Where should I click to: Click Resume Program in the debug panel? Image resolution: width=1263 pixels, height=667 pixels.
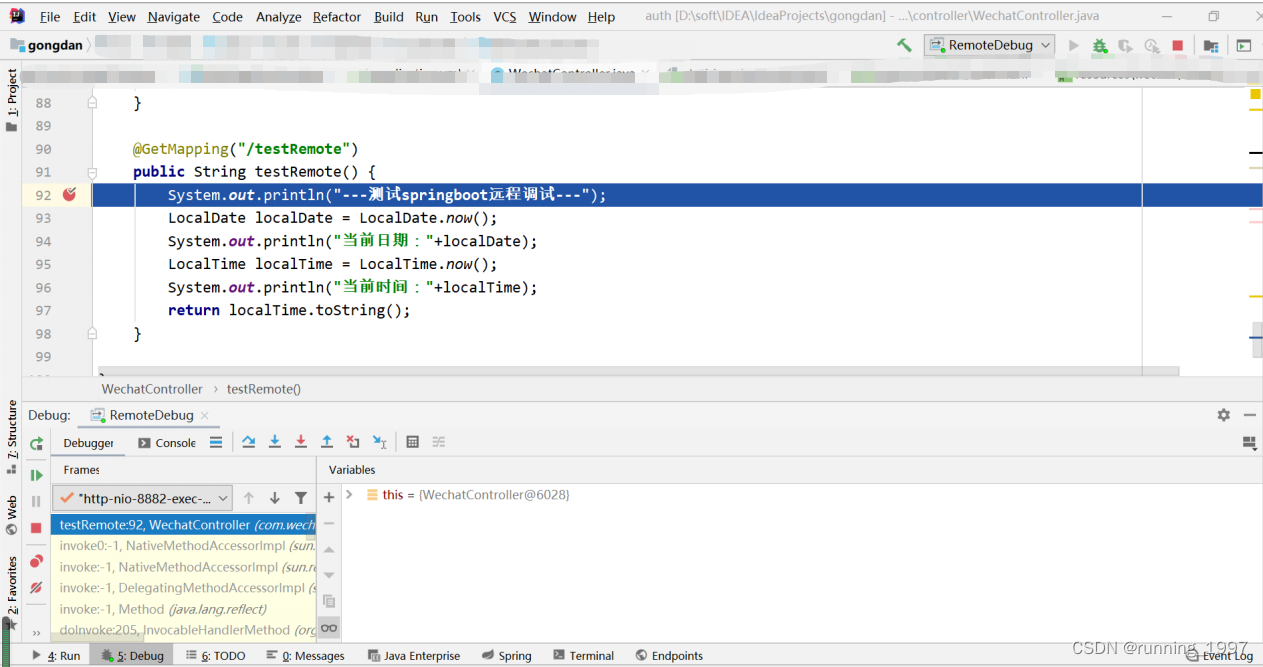click(x=36, y=474)
